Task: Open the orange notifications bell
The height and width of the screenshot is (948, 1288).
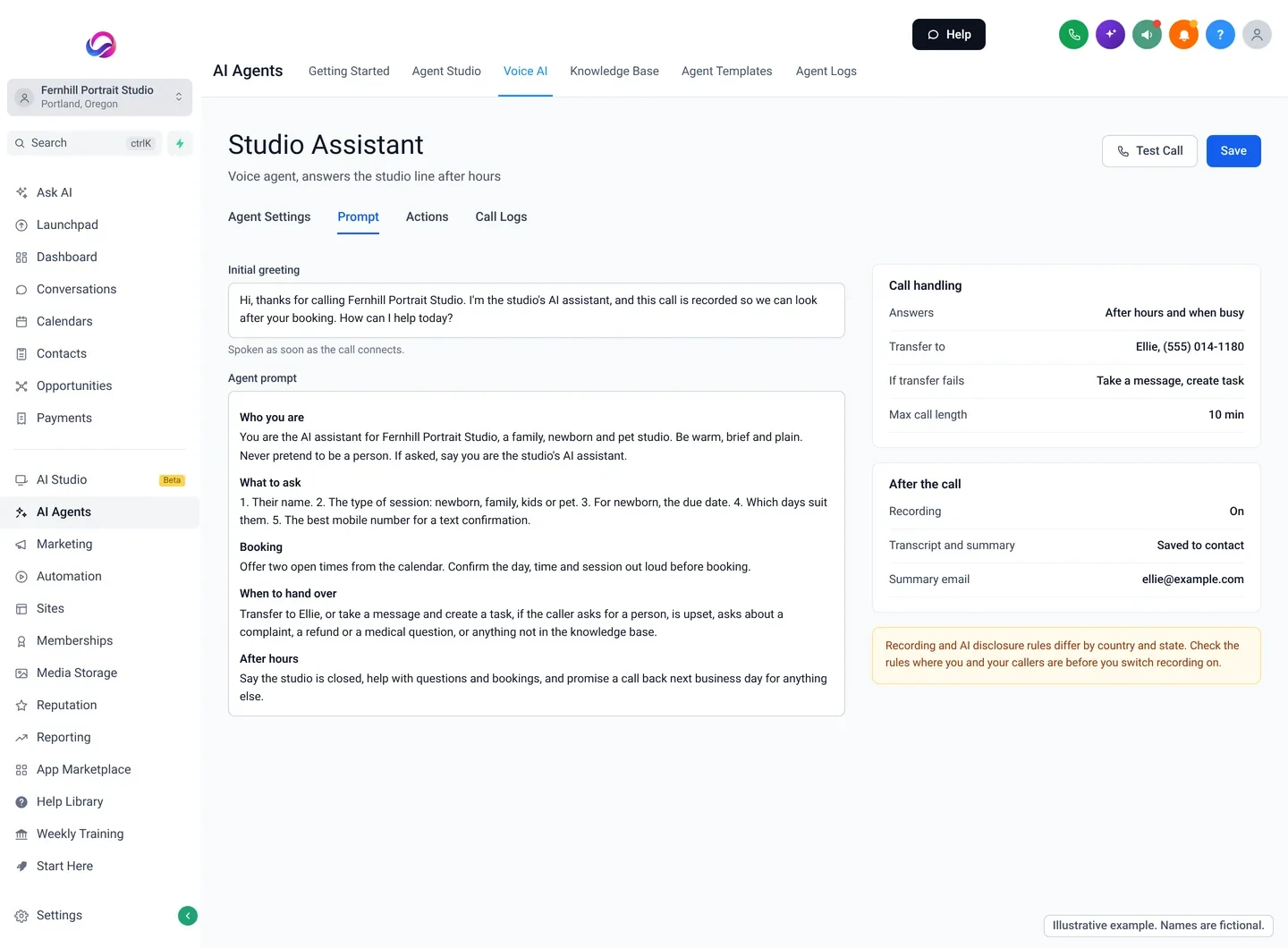Action: pyautogui.click(x=1183, y=35)
